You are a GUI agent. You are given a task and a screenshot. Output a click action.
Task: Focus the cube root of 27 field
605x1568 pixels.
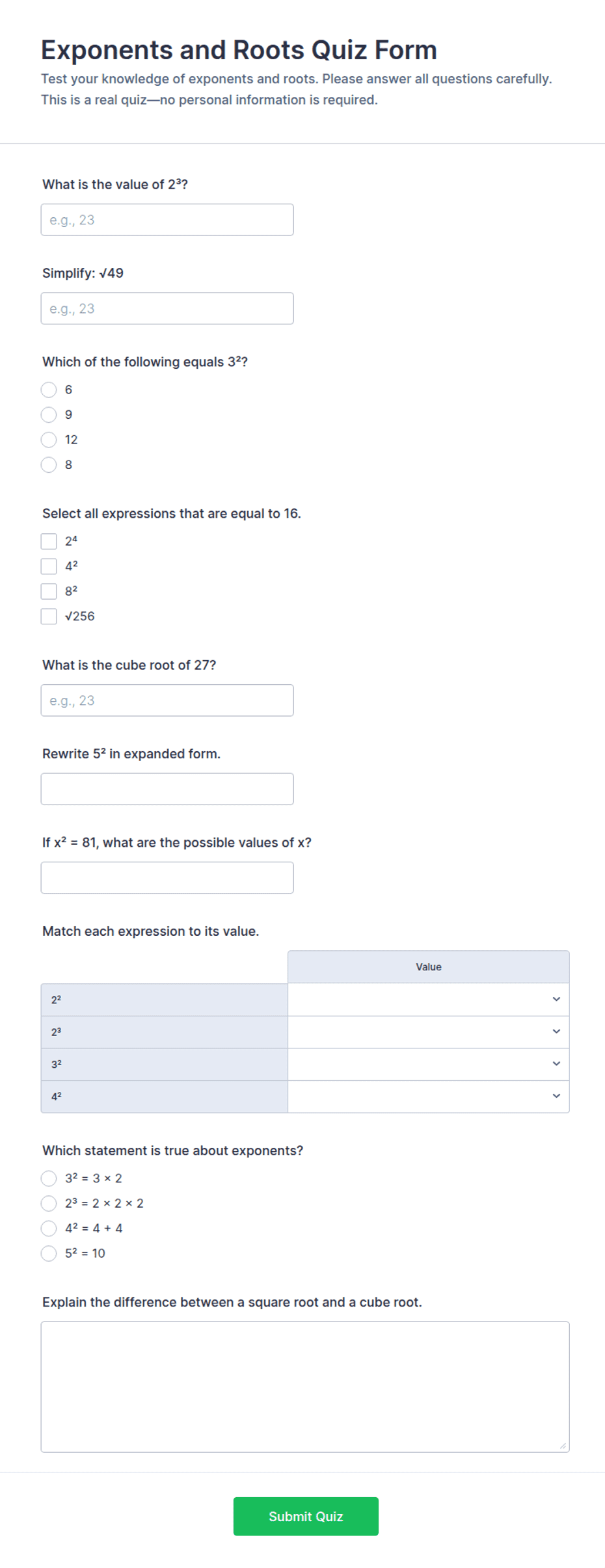[x=167, y=700]
